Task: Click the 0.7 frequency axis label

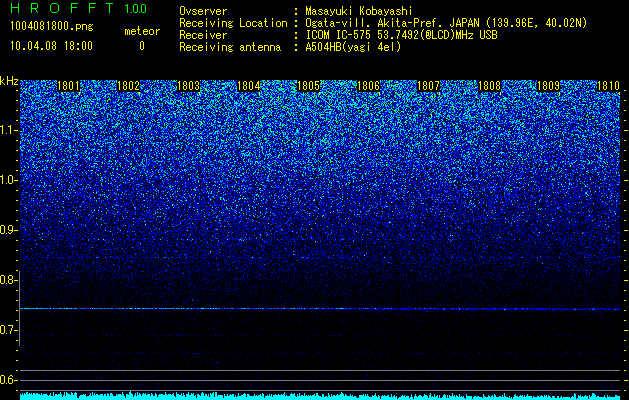Action: pyautogui.click(x=8, y=330)
